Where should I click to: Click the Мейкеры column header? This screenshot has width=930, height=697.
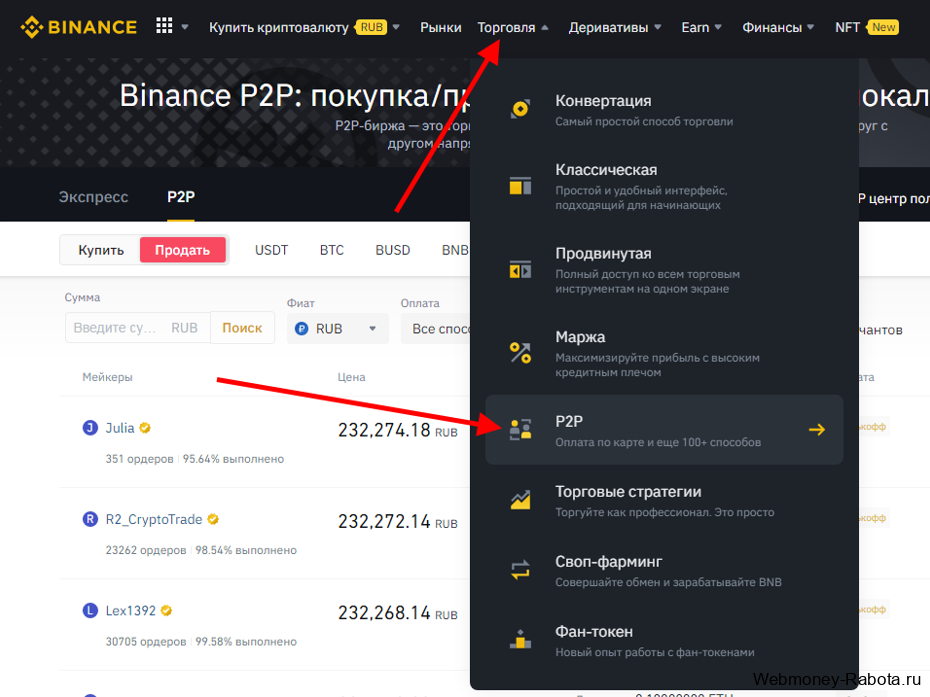coord(107,377)
